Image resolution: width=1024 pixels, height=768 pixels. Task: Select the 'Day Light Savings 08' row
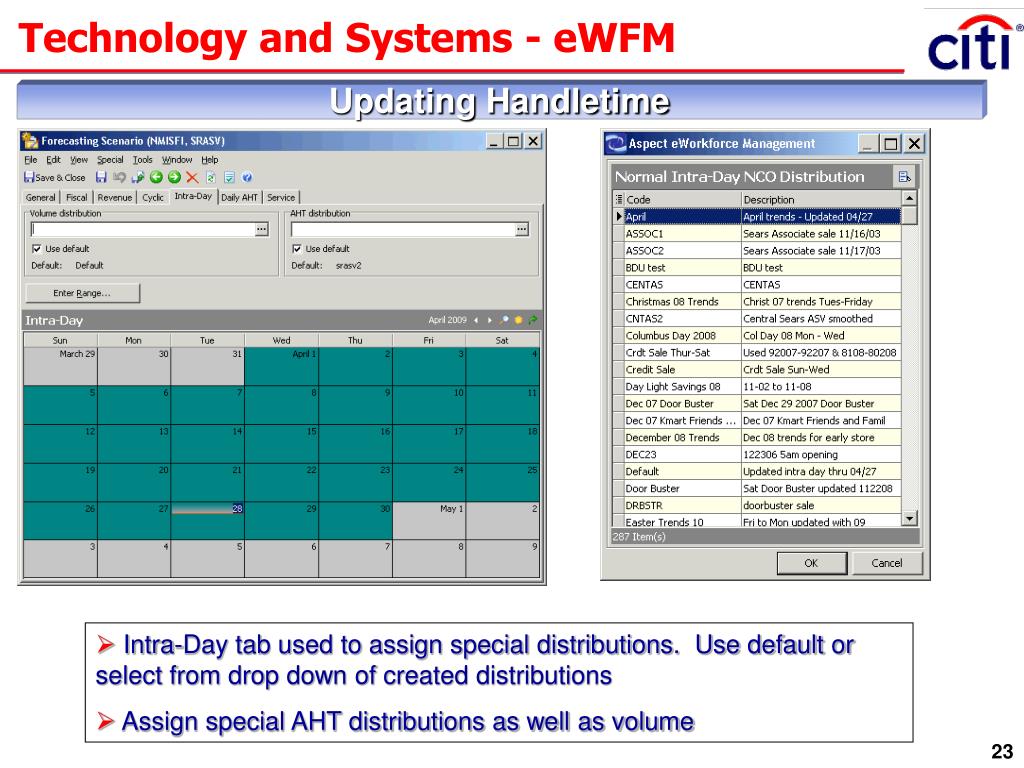(x=757, y=386)
